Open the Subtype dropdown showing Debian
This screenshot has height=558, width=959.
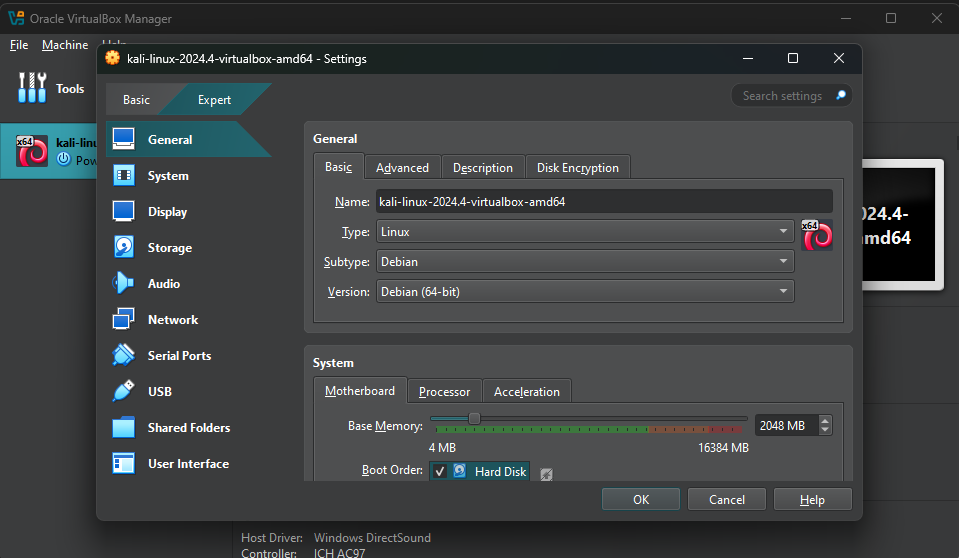(585, 261)
